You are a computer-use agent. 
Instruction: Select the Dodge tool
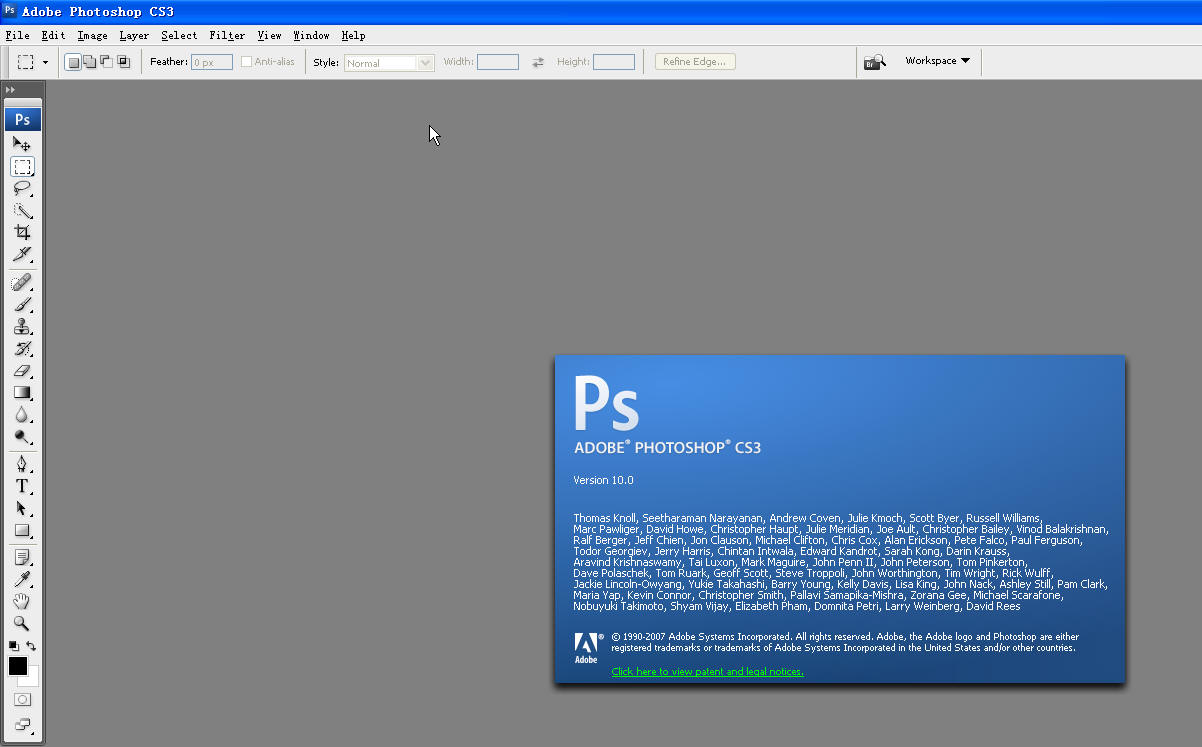click(22, 437)
